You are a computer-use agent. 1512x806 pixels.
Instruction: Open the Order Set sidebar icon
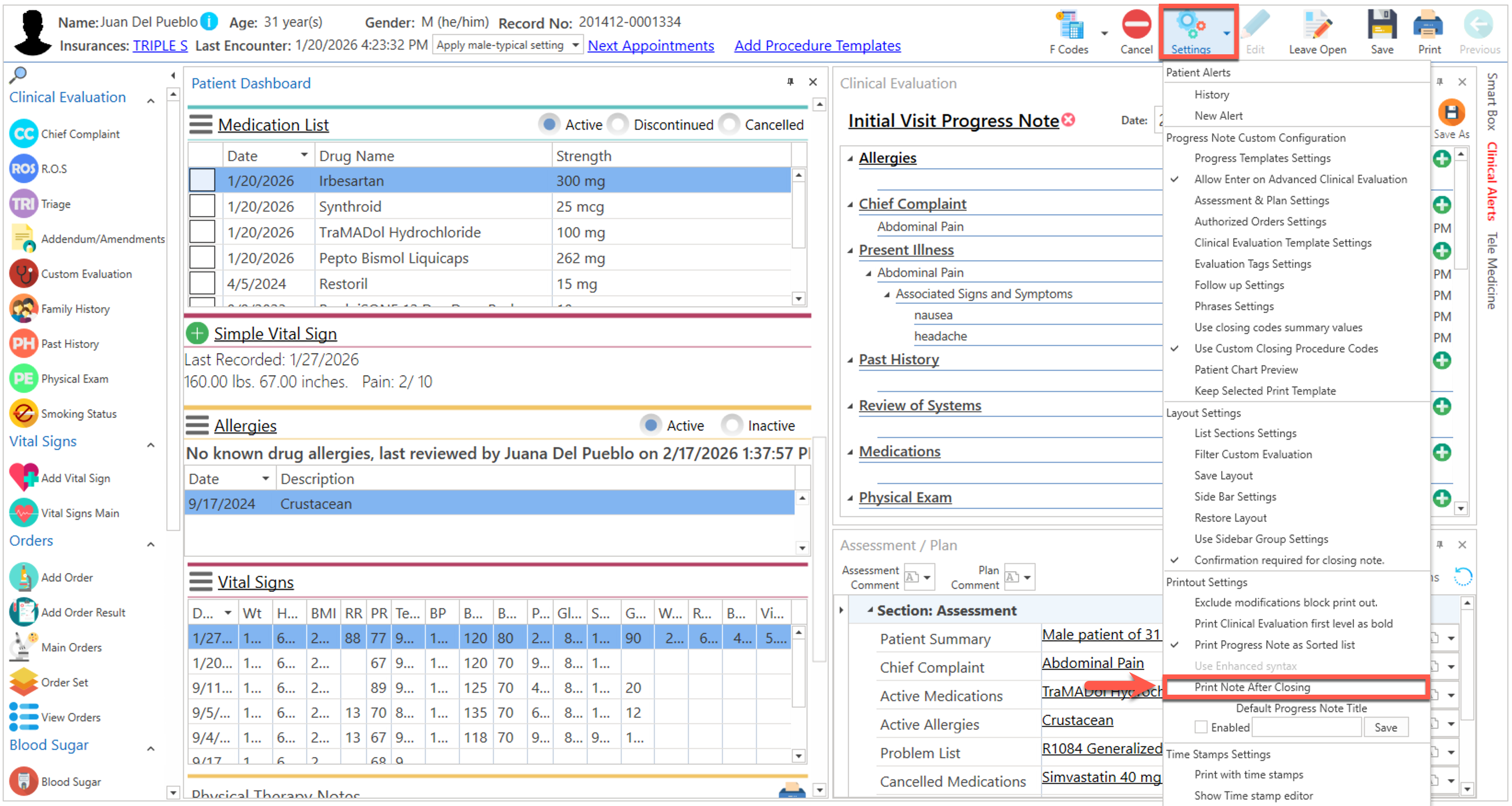[x=24, y=682]
